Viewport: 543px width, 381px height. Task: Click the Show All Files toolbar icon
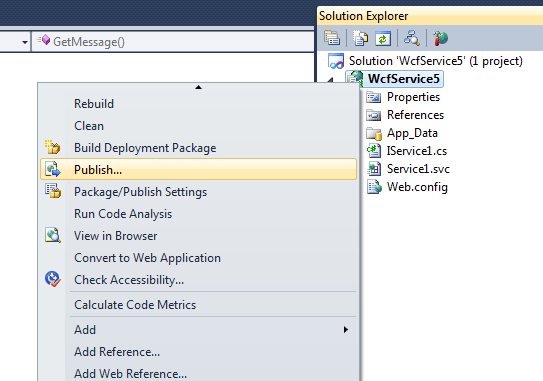(360, 38)
